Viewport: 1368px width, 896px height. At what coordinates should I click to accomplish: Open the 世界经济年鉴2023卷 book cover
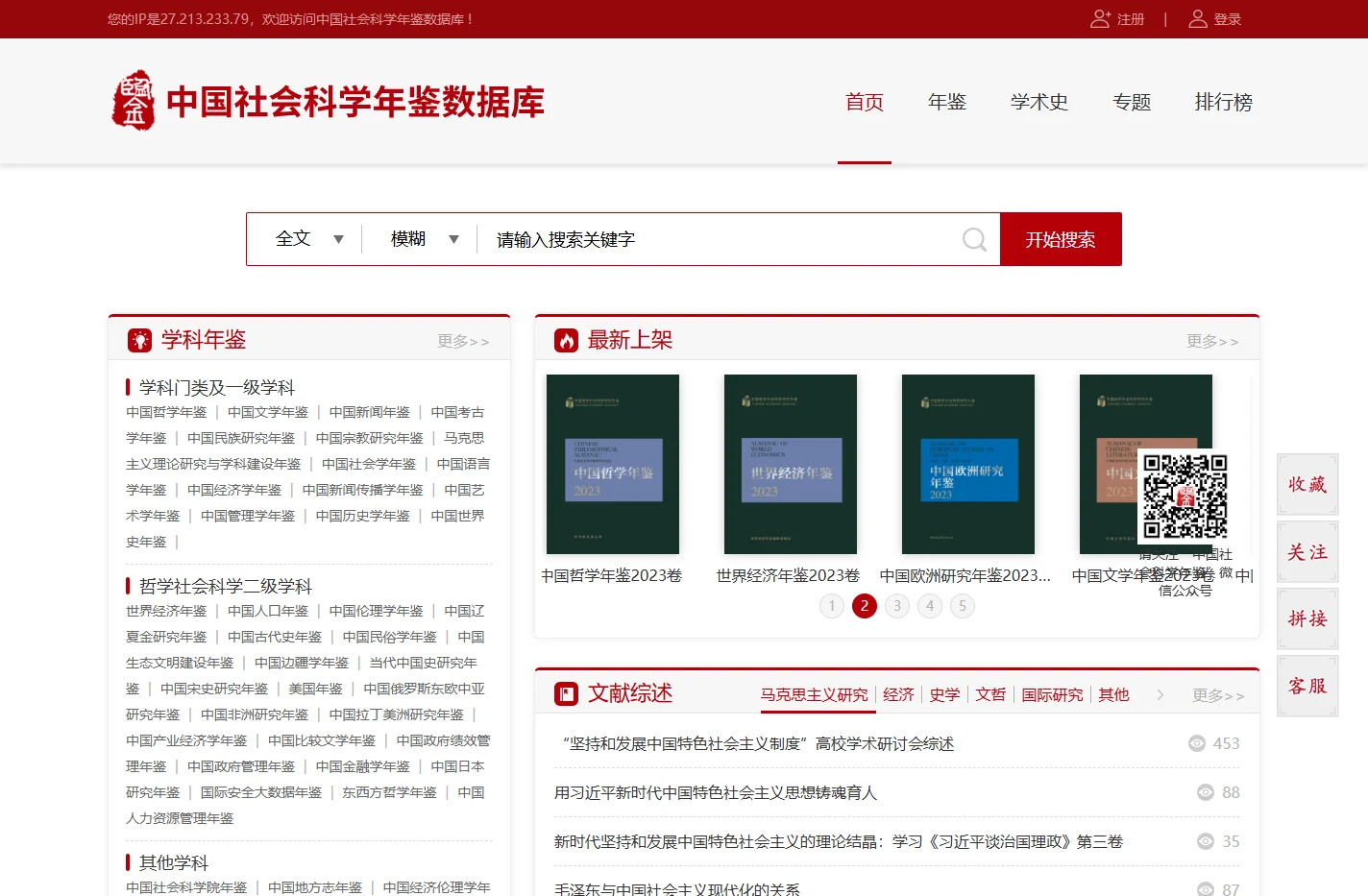tap(791, 464)
